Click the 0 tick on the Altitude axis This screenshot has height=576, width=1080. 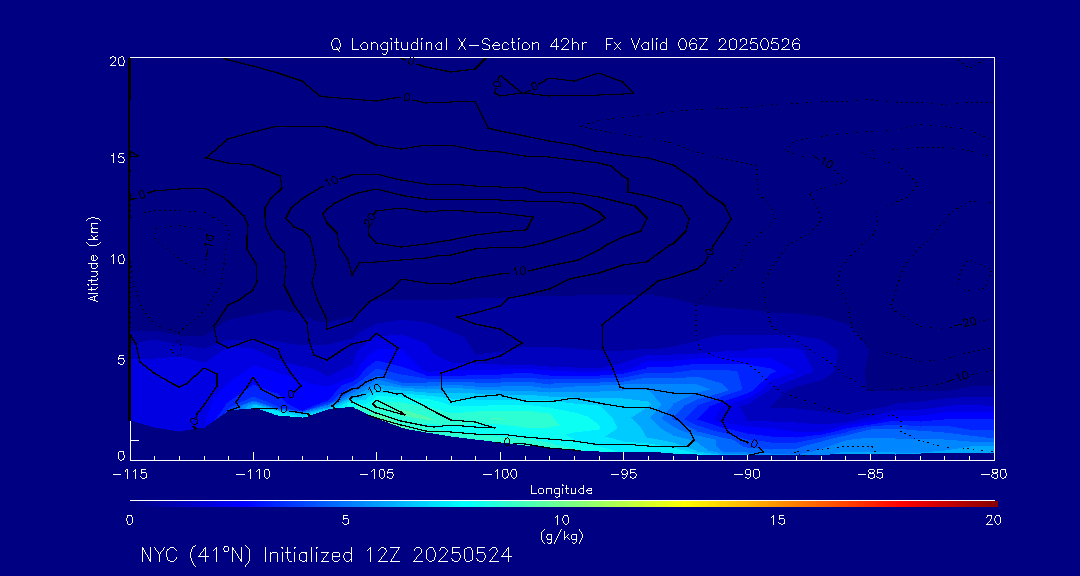(x=121, y=455)
